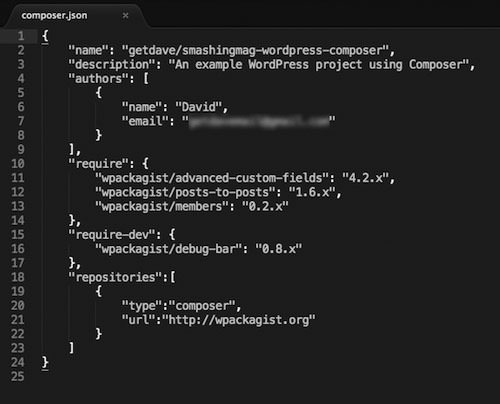Click line number 1 in gutter
Screen dimensions: 500x404
click(x=21, y=36)
